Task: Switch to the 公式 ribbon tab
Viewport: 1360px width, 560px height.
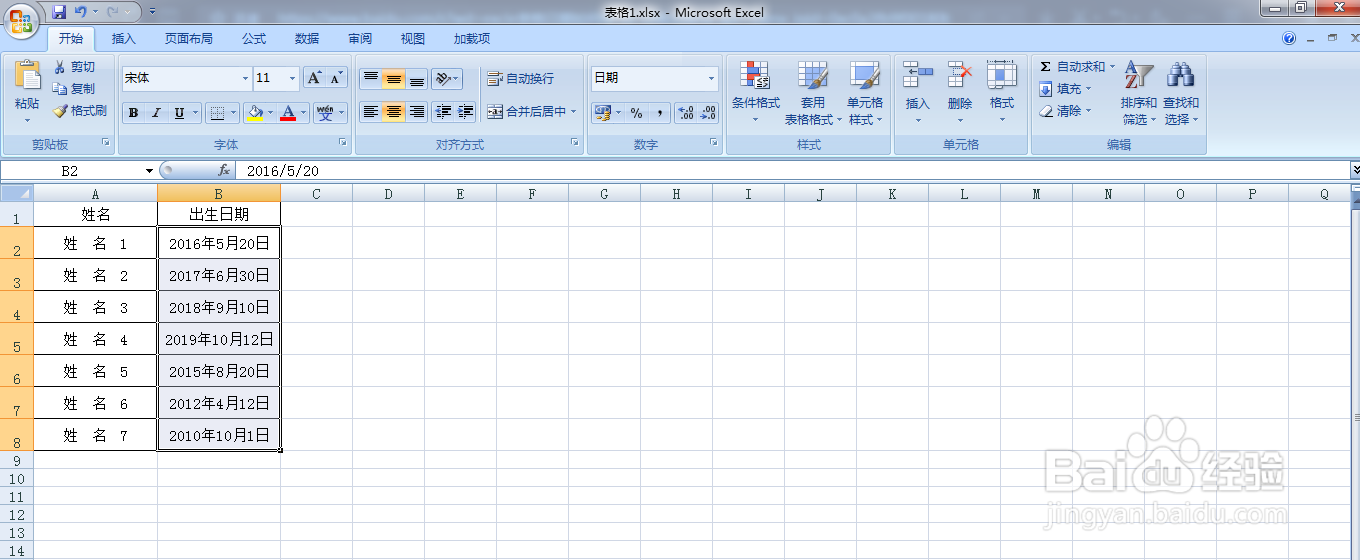Action: 254,39
